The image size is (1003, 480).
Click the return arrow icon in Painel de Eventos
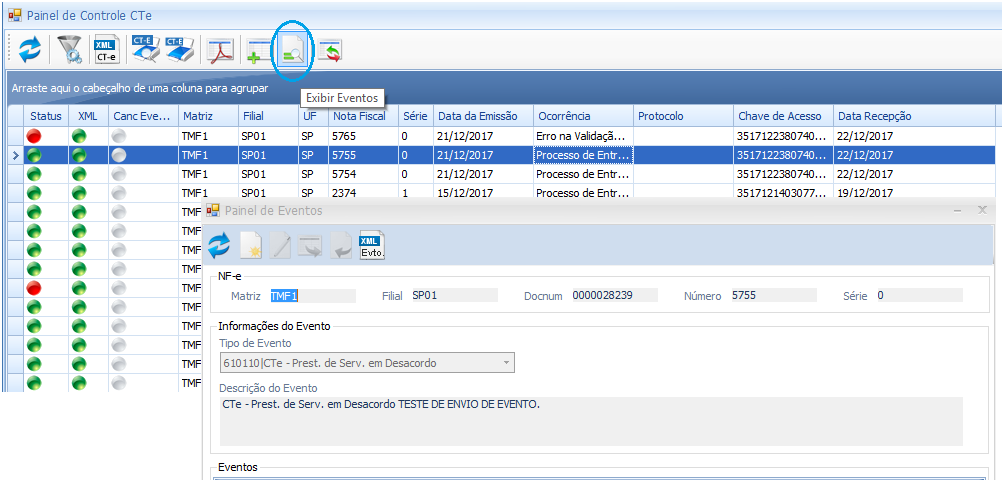point(341,246)
